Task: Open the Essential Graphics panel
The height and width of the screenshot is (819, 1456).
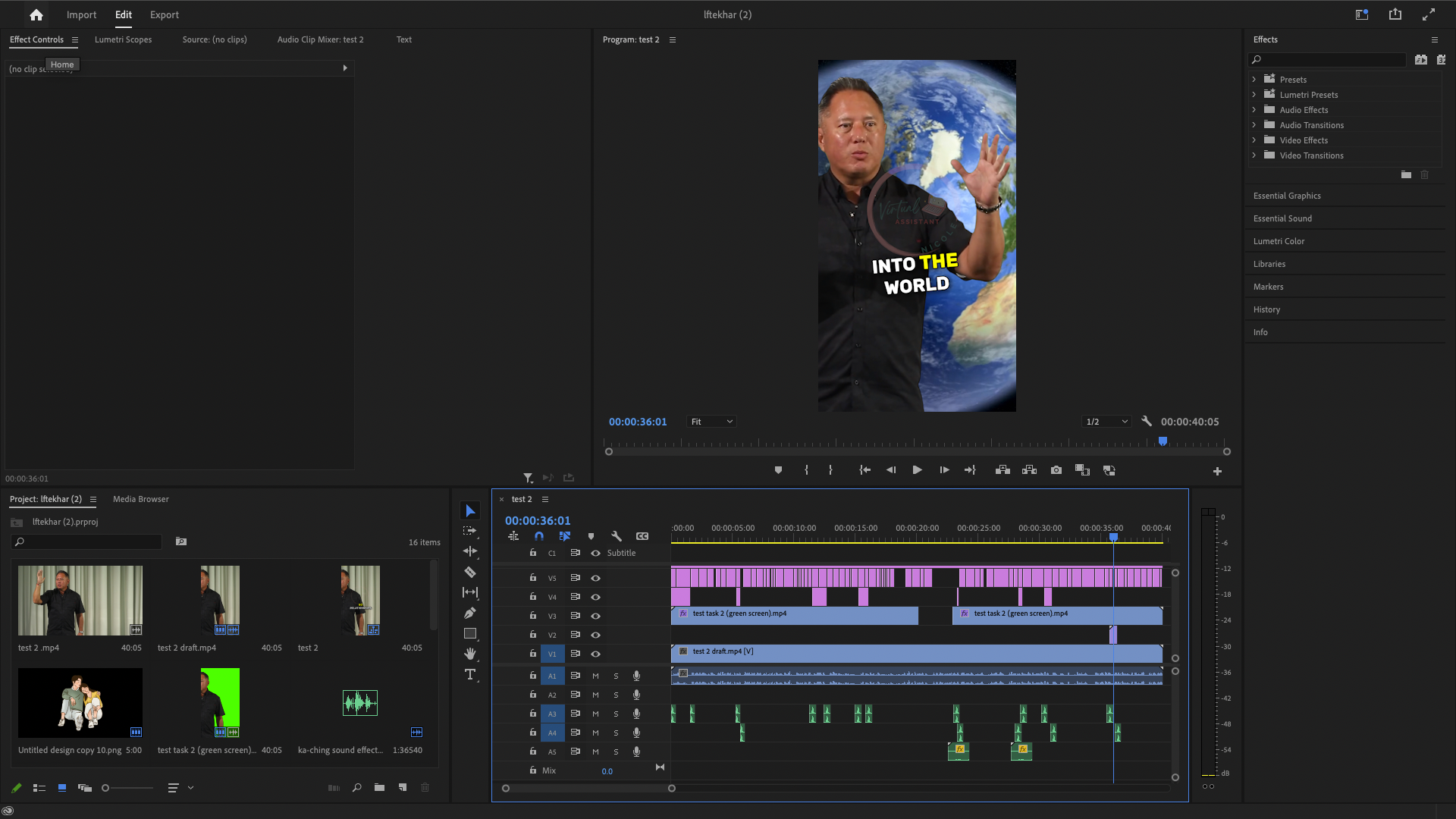Action: coord(1287,196)
